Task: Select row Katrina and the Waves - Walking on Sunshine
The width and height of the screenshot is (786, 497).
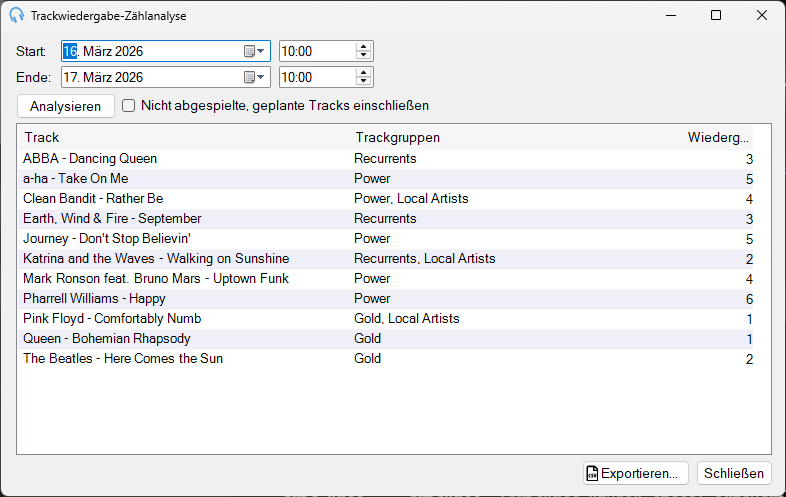Action: pyautogui.click(x=385, y=259)
